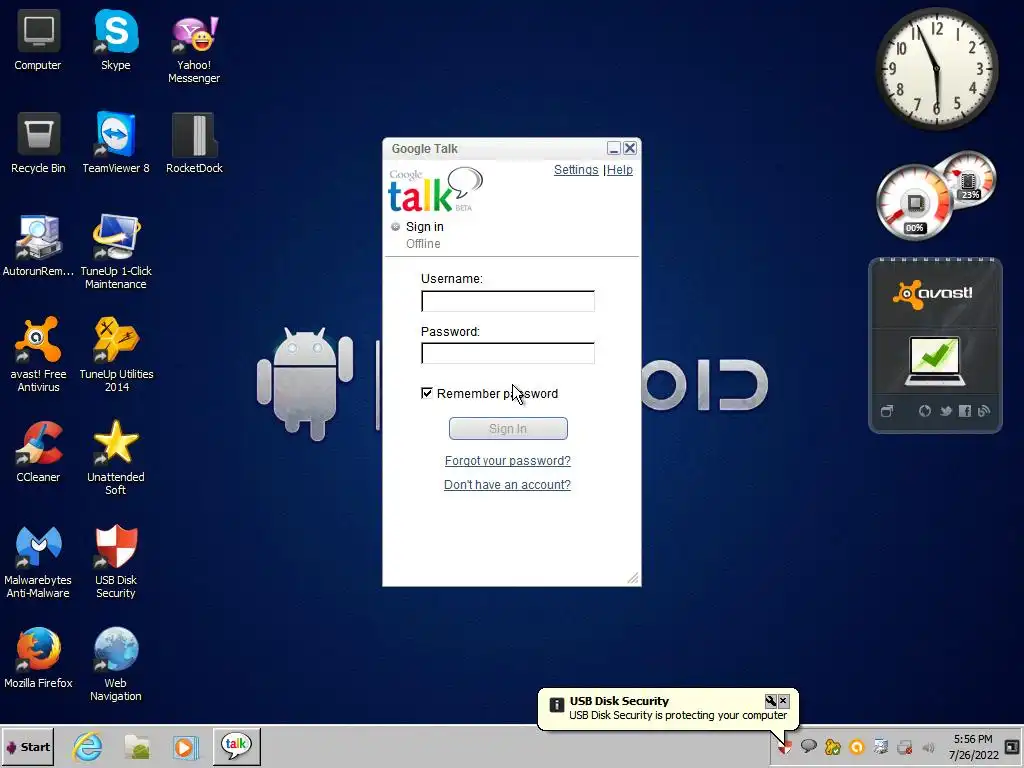Open the Google Talk Help link
The width and height of the screenshot is (1024, 768).
click(620, 170)
